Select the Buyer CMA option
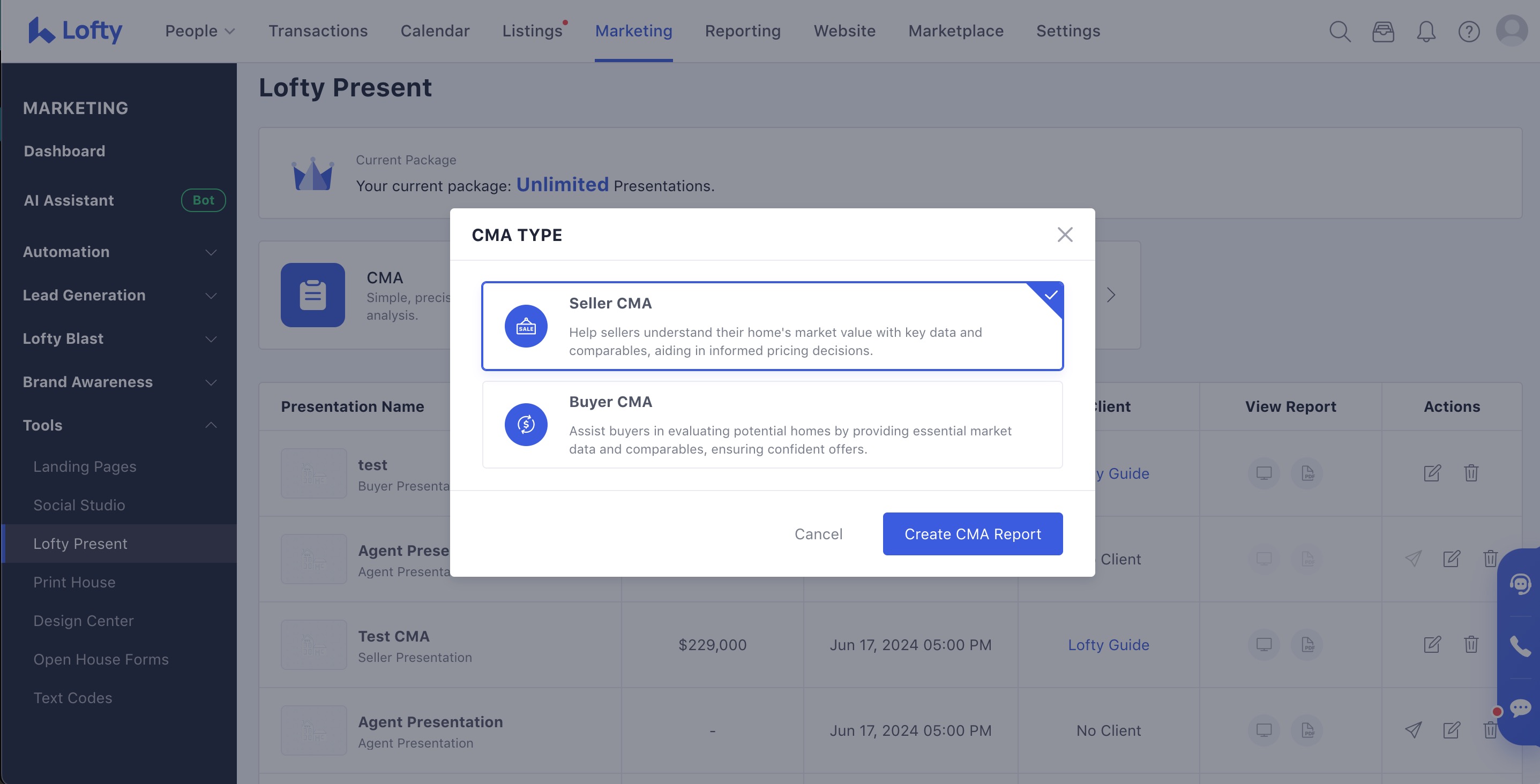Image resolution: width=1540 pixels, height=784 pixels. 772,425
